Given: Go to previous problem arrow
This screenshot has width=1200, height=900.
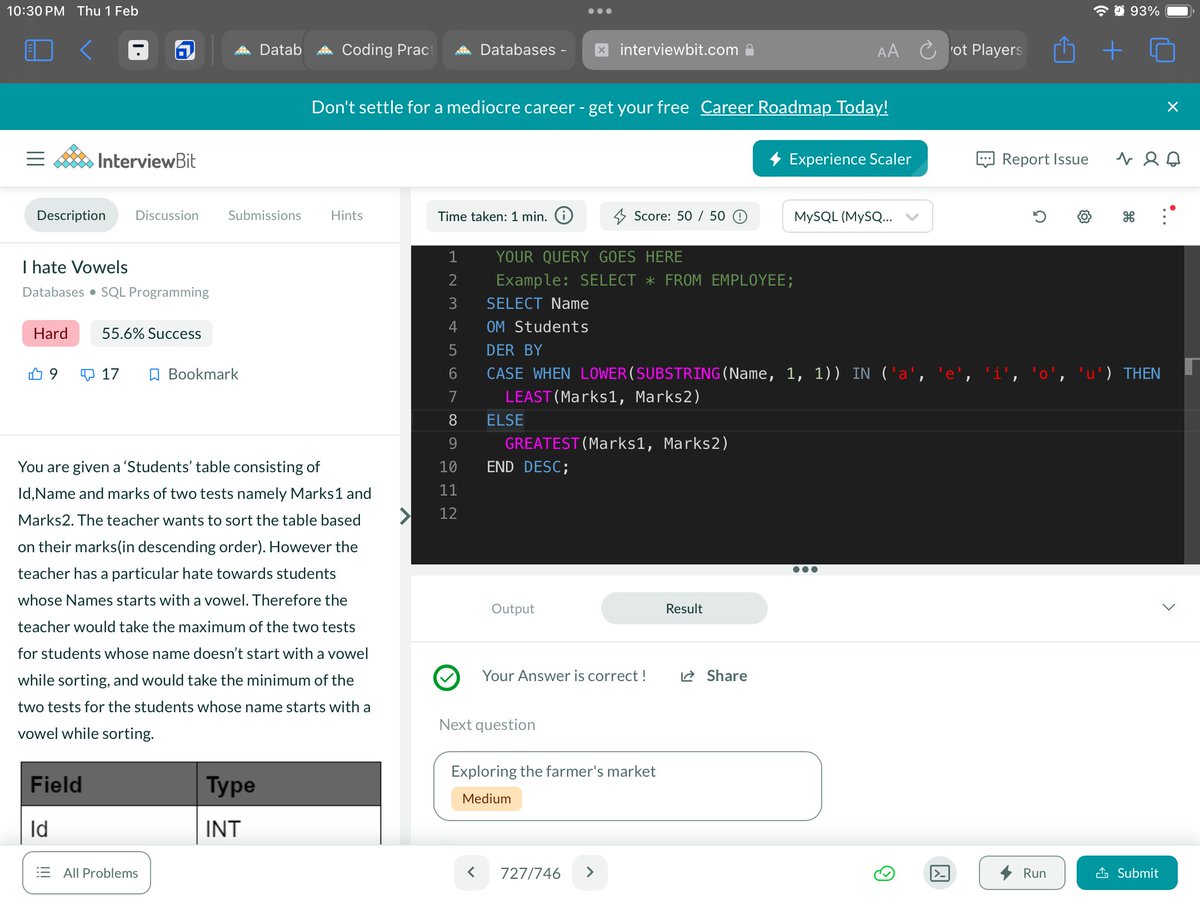Looking at the screenshot, I should [471, 872].
